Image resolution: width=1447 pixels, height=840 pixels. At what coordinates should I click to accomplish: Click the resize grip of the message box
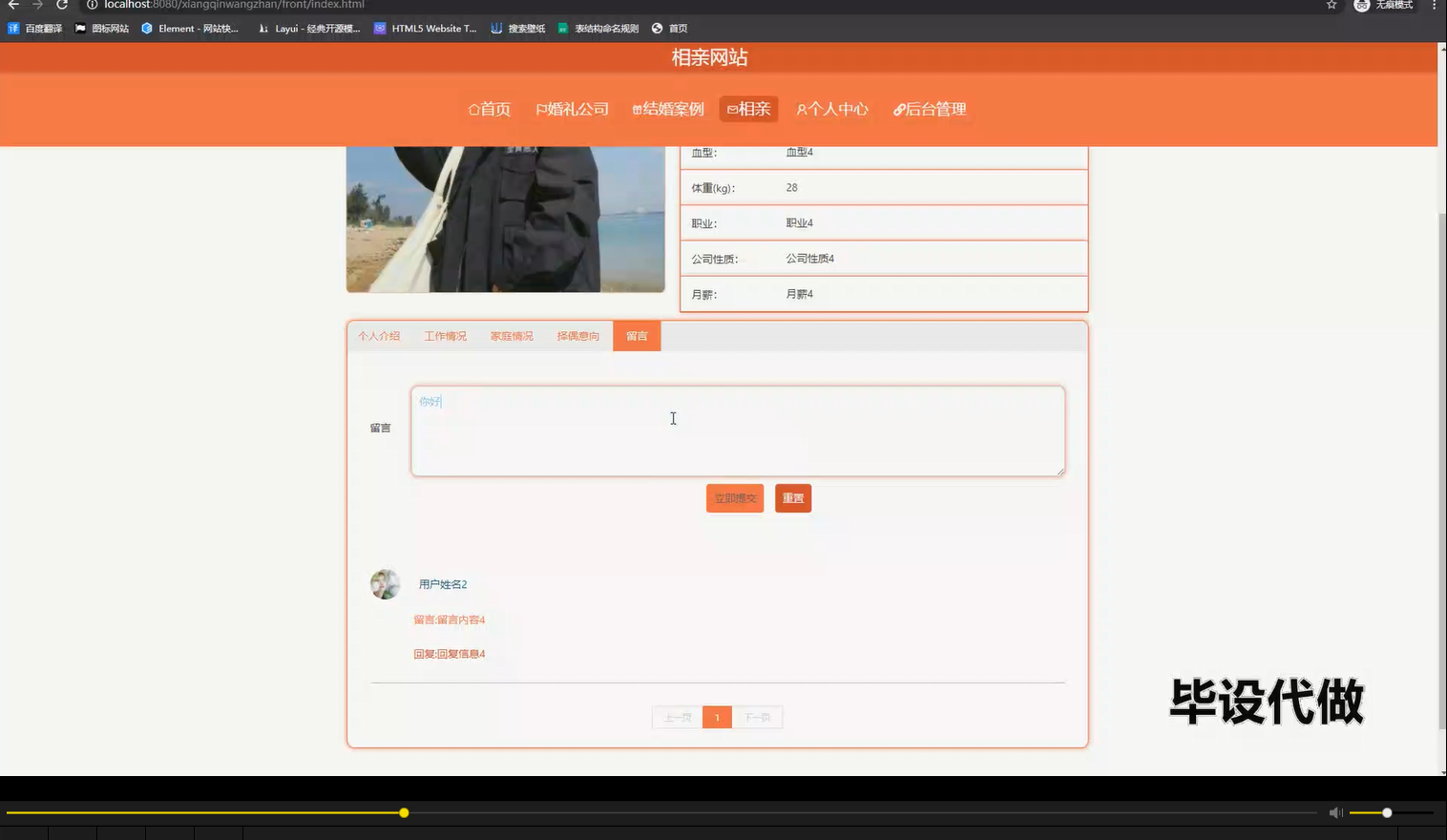click(x=1059, y=471)
